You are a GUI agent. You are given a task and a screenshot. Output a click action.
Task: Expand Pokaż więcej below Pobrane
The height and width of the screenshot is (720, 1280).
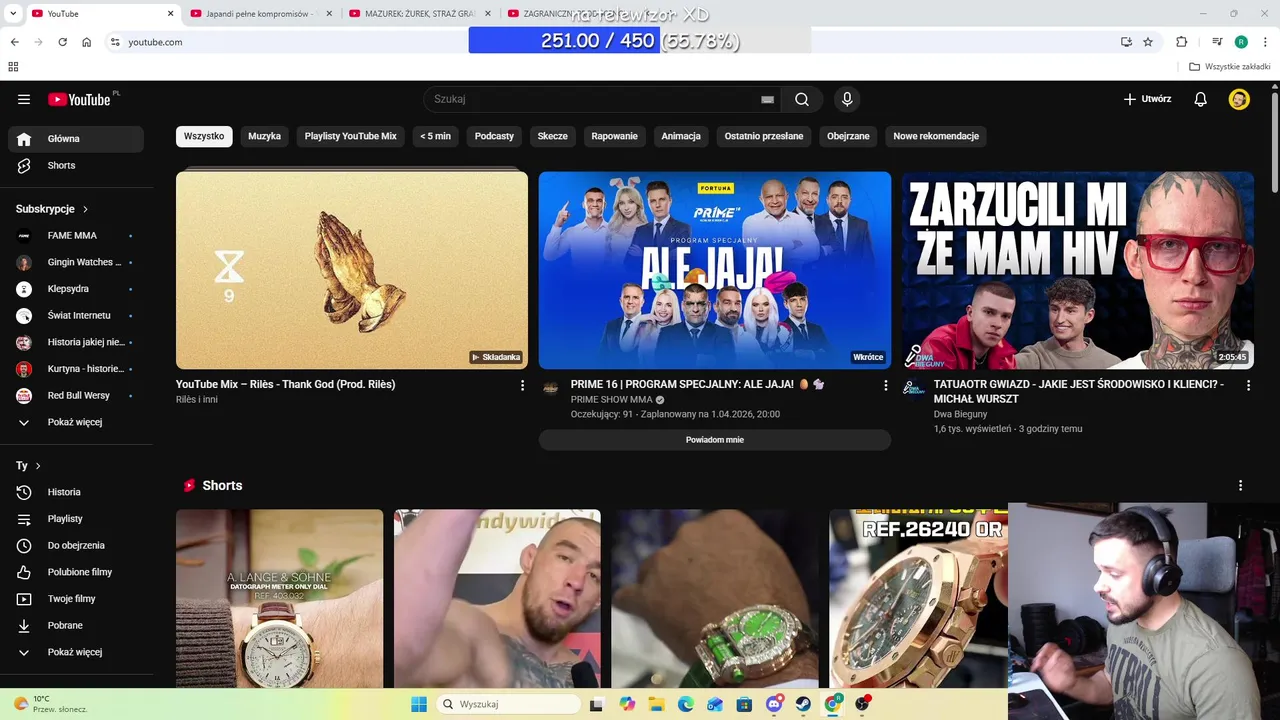point(76,652)
